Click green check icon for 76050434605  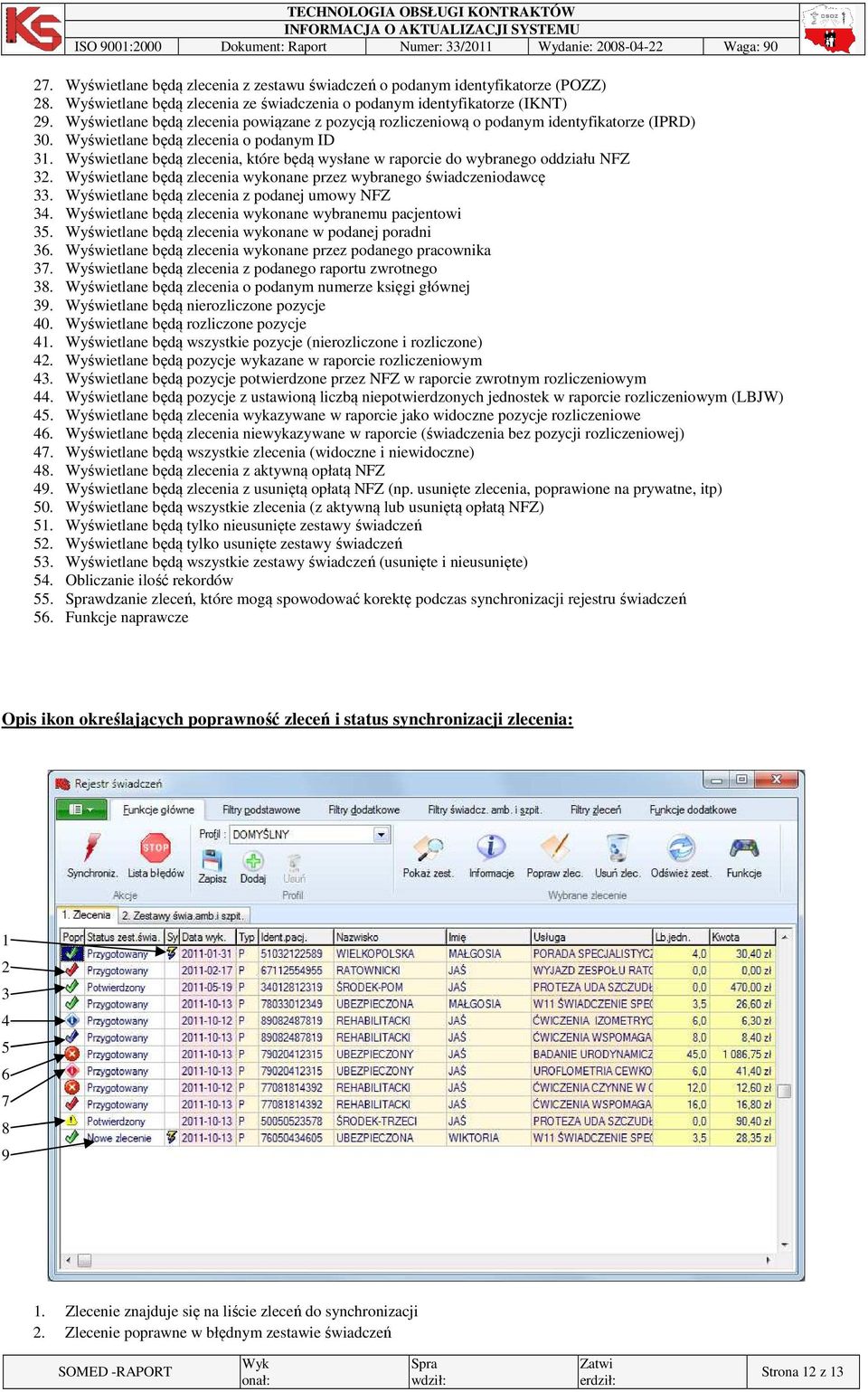coord(71,1138)
